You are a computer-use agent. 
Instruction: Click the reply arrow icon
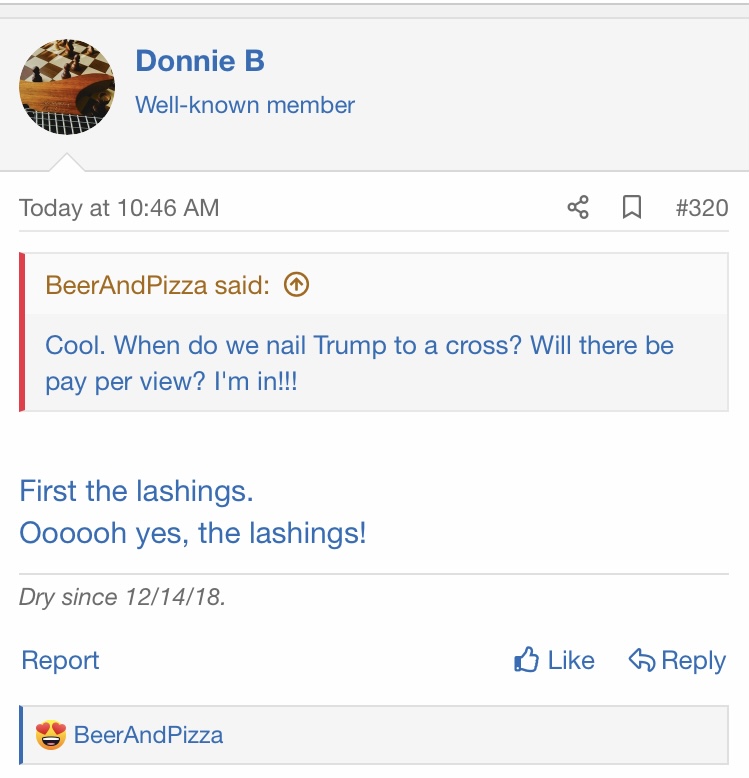click(x=641, y=660)
